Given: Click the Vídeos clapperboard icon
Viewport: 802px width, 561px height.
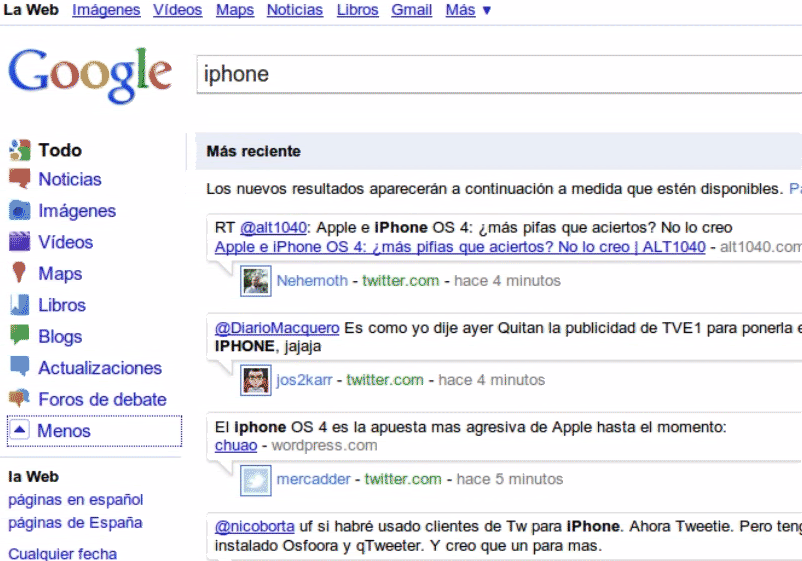Looking at the screenshot, I should [19, 241].
